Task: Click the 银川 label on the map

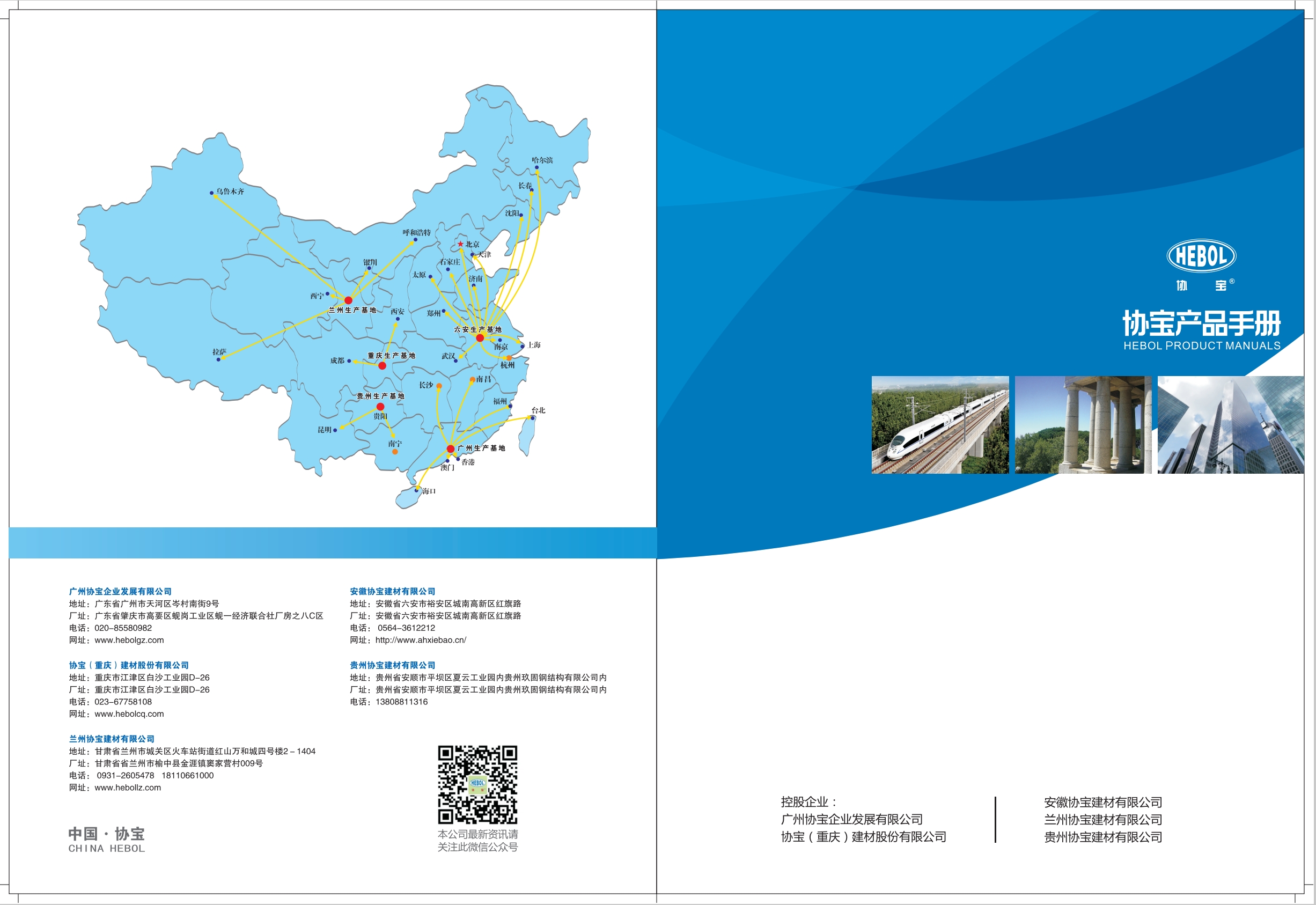Action: [x=370, y=262]
